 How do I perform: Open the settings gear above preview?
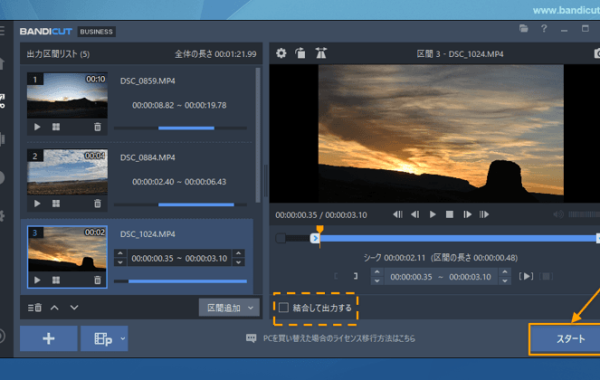281,53
